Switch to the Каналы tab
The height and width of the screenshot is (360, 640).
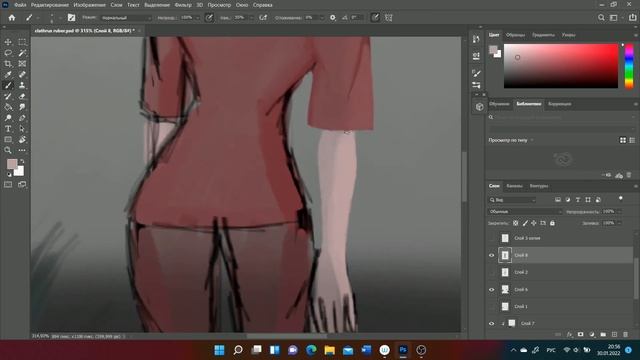click(x=514, y=186)
